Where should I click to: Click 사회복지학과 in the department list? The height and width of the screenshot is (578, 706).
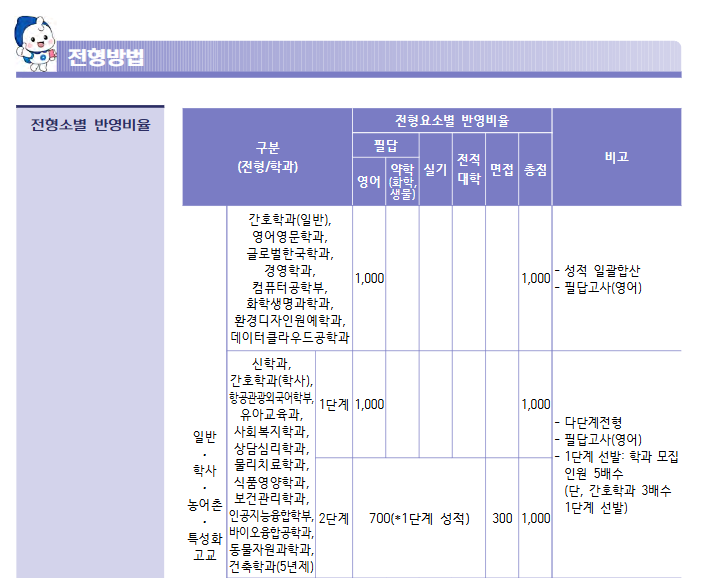[x=271, y=431]
